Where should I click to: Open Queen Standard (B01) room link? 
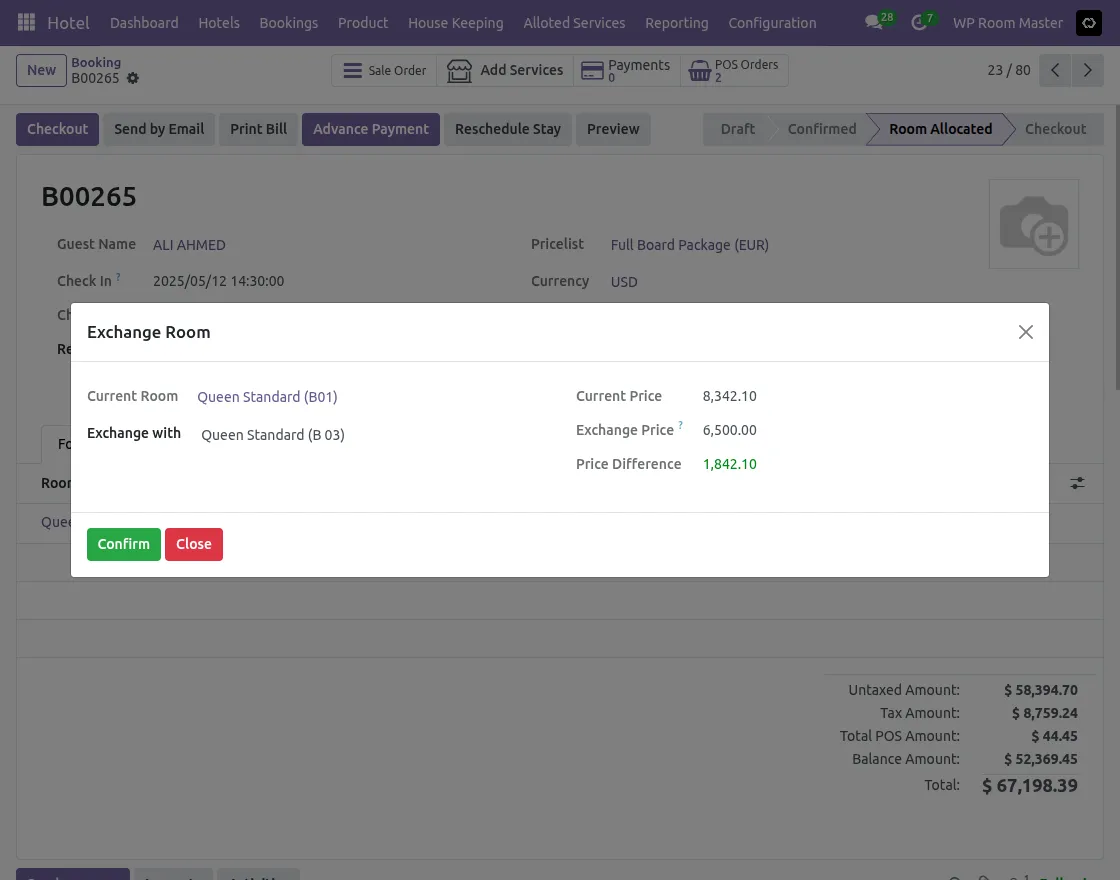click(x=267, y=396)
